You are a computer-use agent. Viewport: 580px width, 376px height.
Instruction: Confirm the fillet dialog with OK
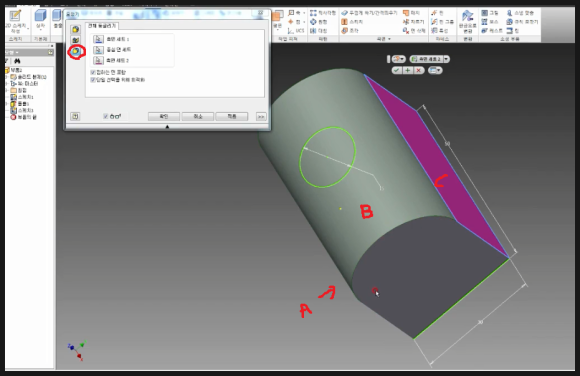click(x=163, y=117)
